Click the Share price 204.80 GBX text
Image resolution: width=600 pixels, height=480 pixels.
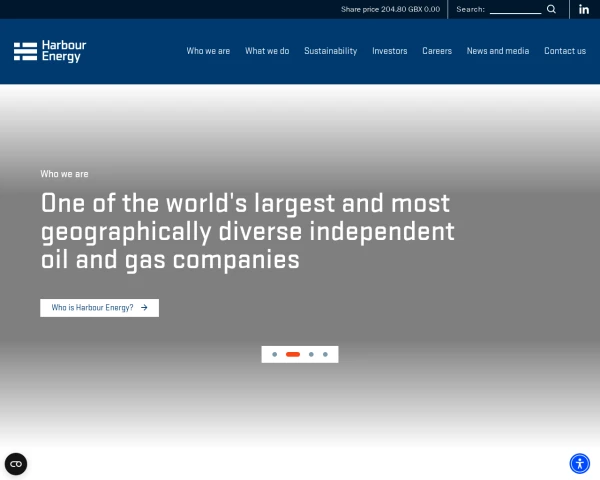[x=390, y=9]
